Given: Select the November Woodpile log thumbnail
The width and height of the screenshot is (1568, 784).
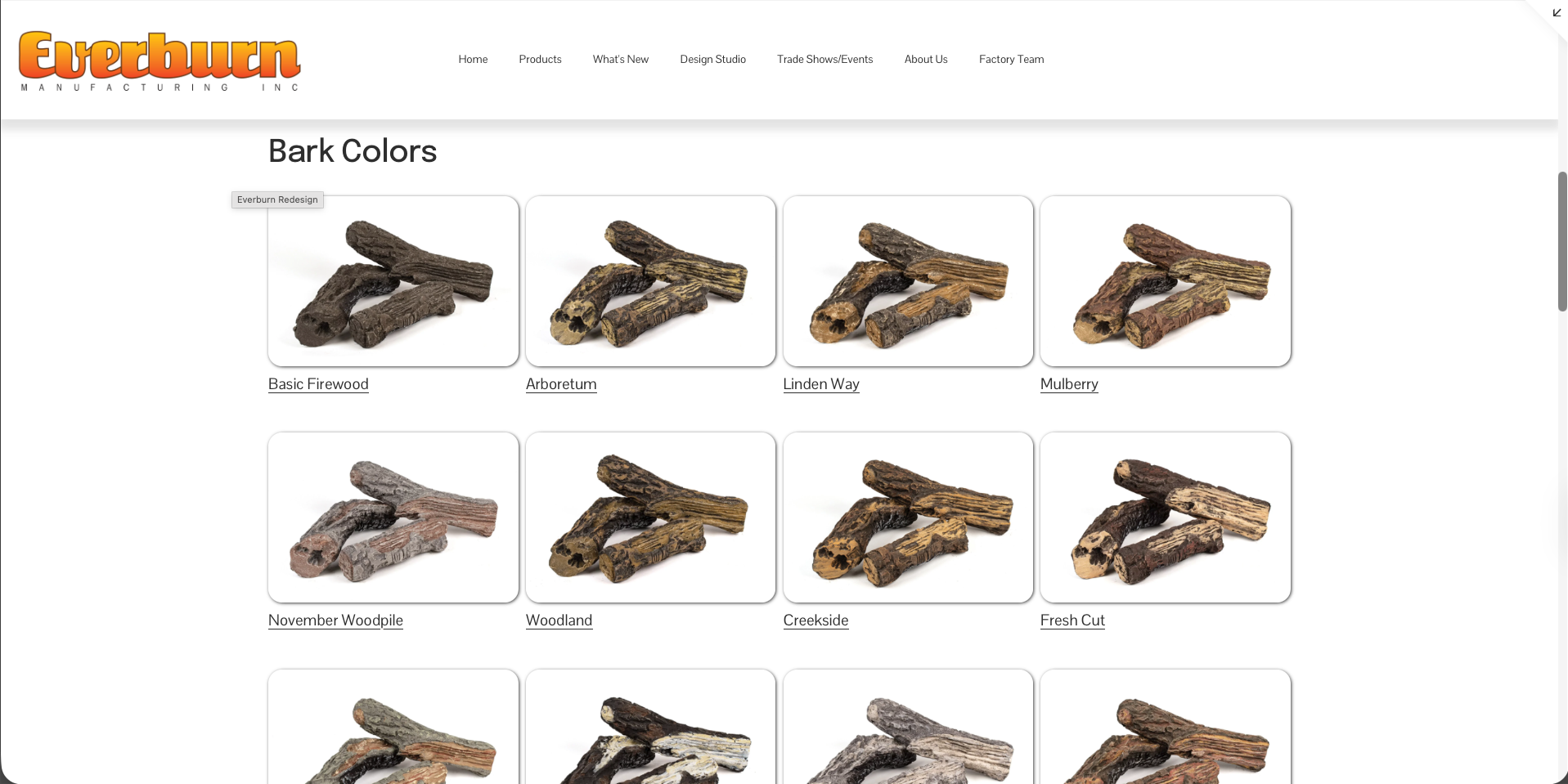Looking at the screenshot, I should [x=393, y=517].
